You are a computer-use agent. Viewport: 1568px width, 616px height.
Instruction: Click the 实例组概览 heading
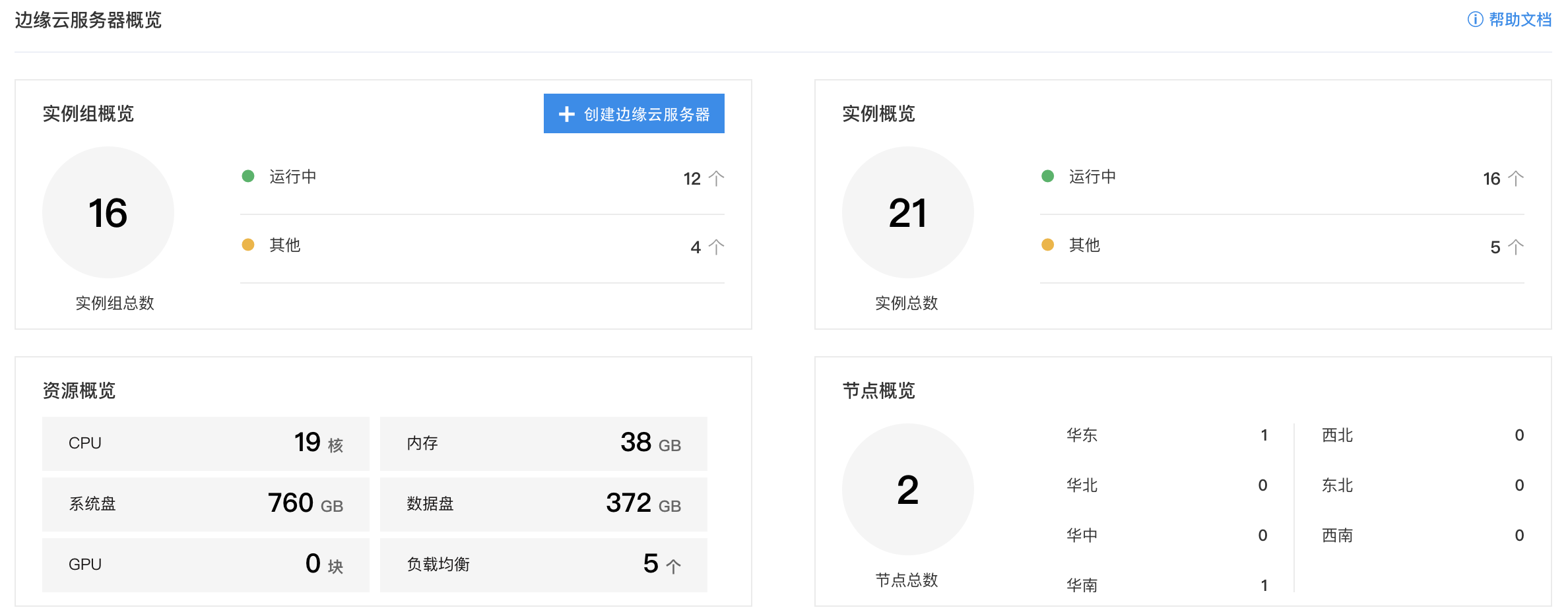coord(88,113)
